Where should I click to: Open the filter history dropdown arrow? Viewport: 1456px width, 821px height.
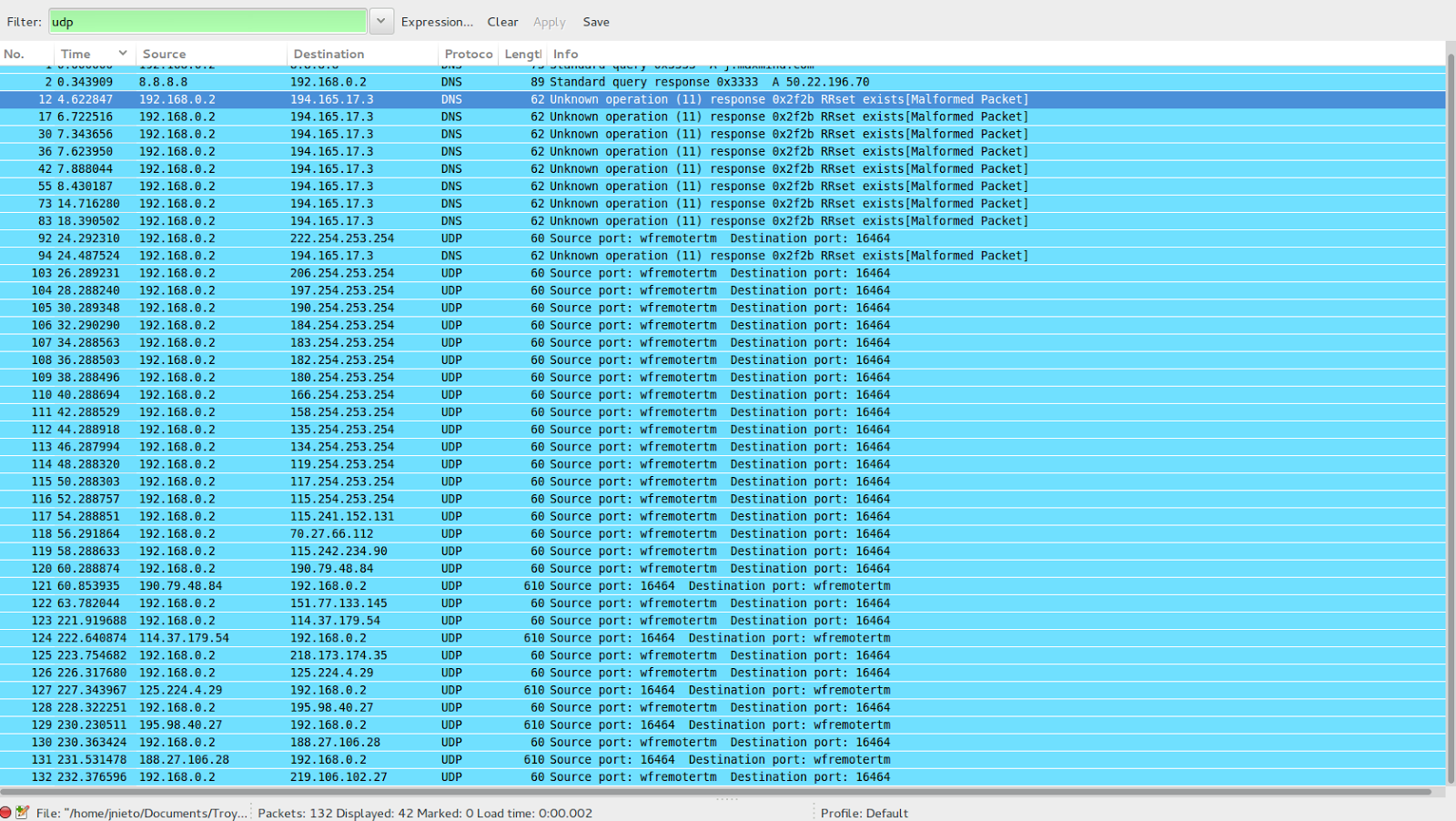click(379, 21)
